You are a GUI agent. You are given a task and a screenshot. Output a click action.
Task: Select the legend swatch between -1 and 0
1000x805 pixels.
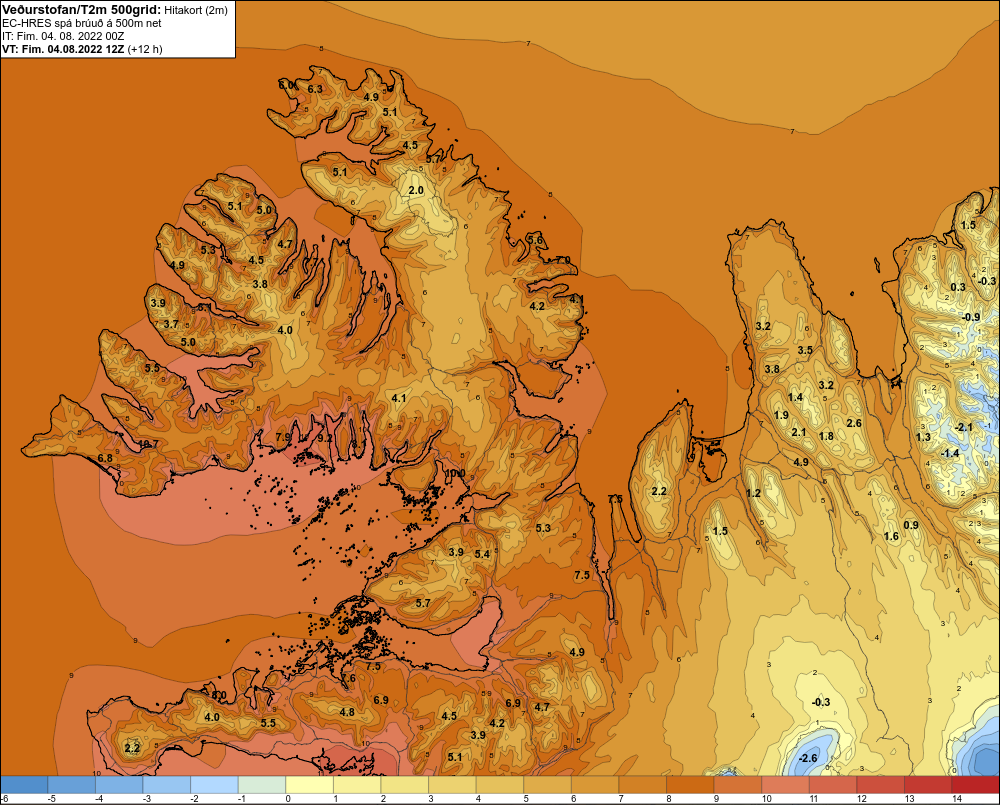[262, 785]
